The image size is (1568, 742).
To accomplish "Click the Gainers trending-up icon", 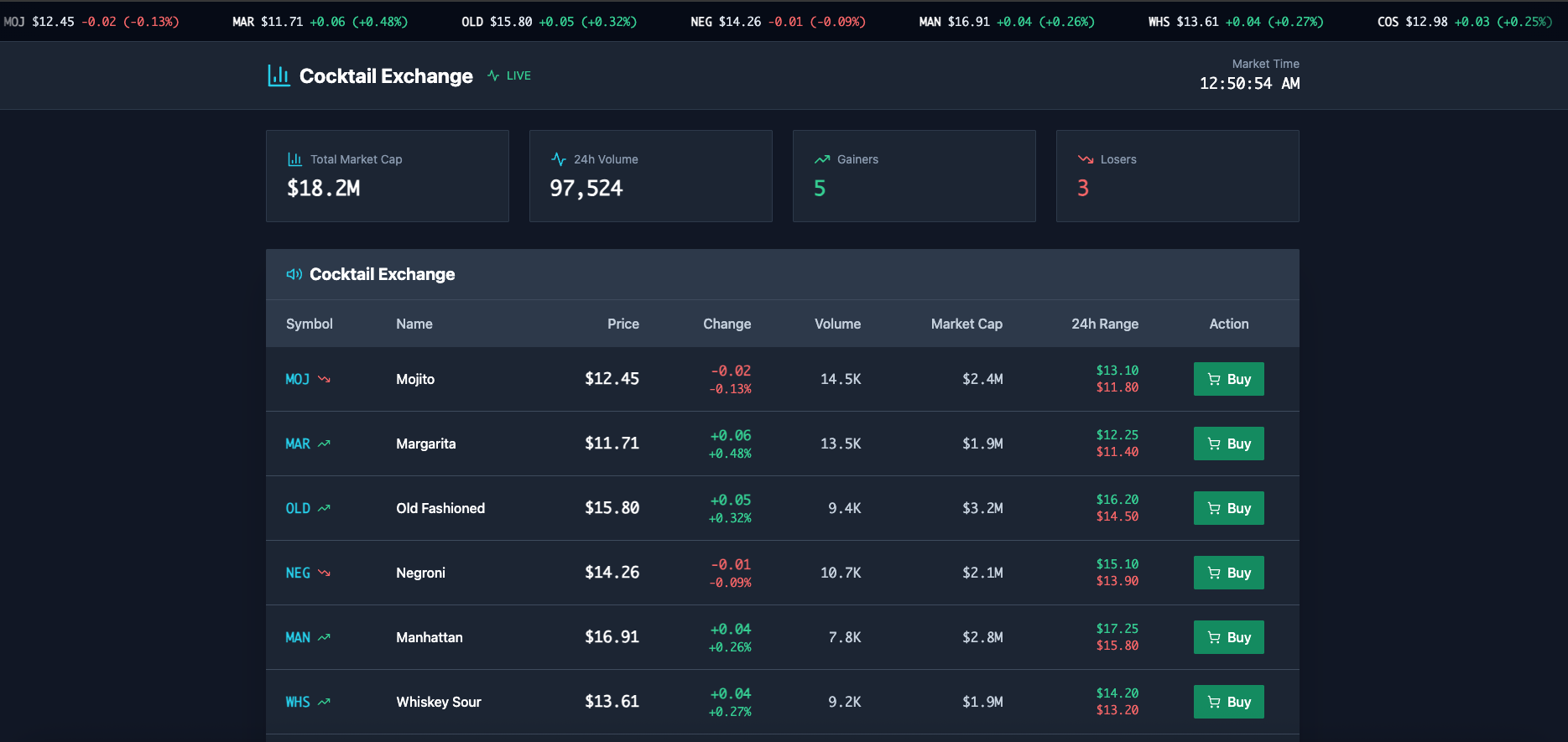I will [821, 159].
